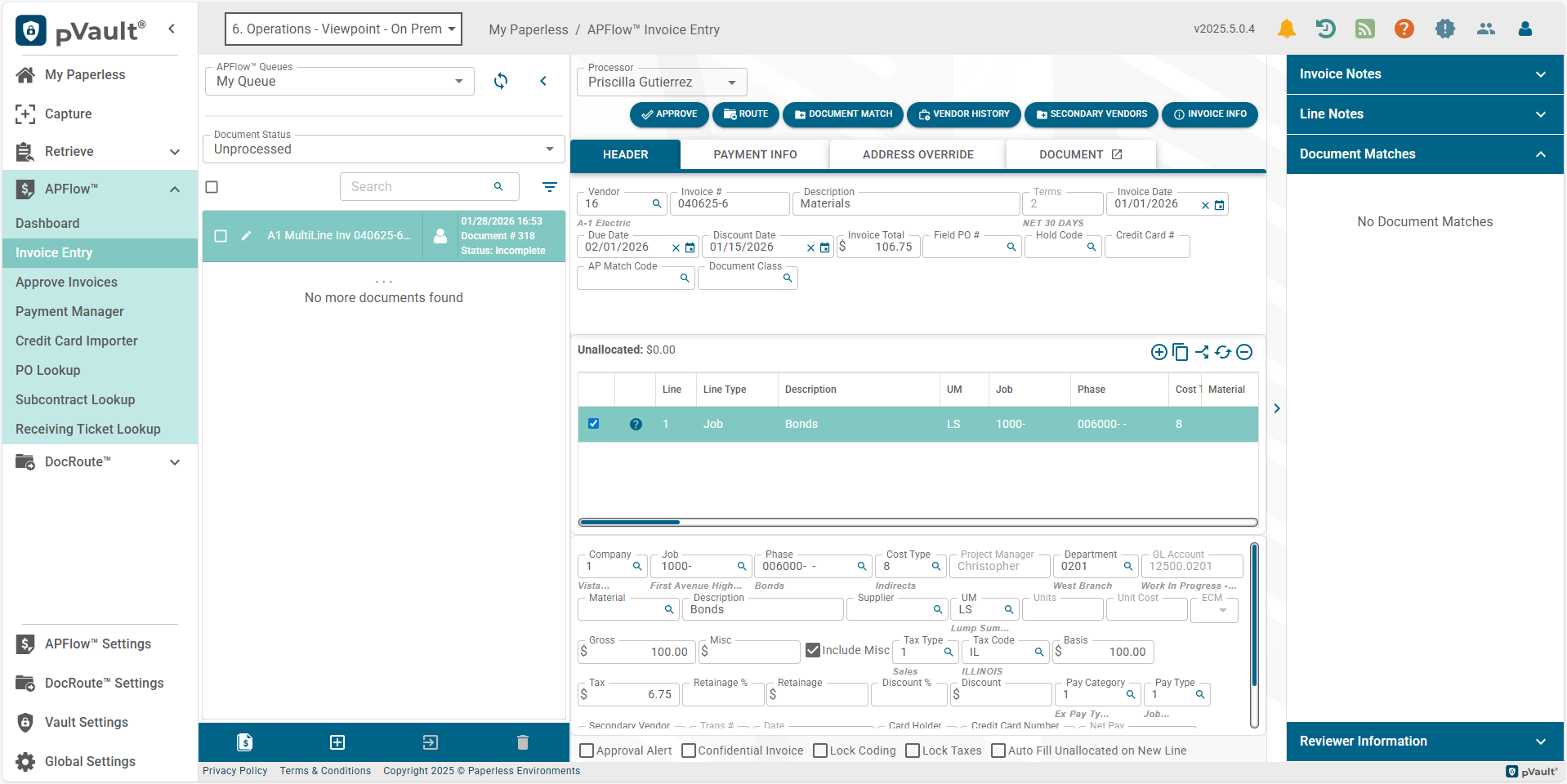Open the notifications bell
Screen dimensions: 1567x784
tap(1286, 29)
